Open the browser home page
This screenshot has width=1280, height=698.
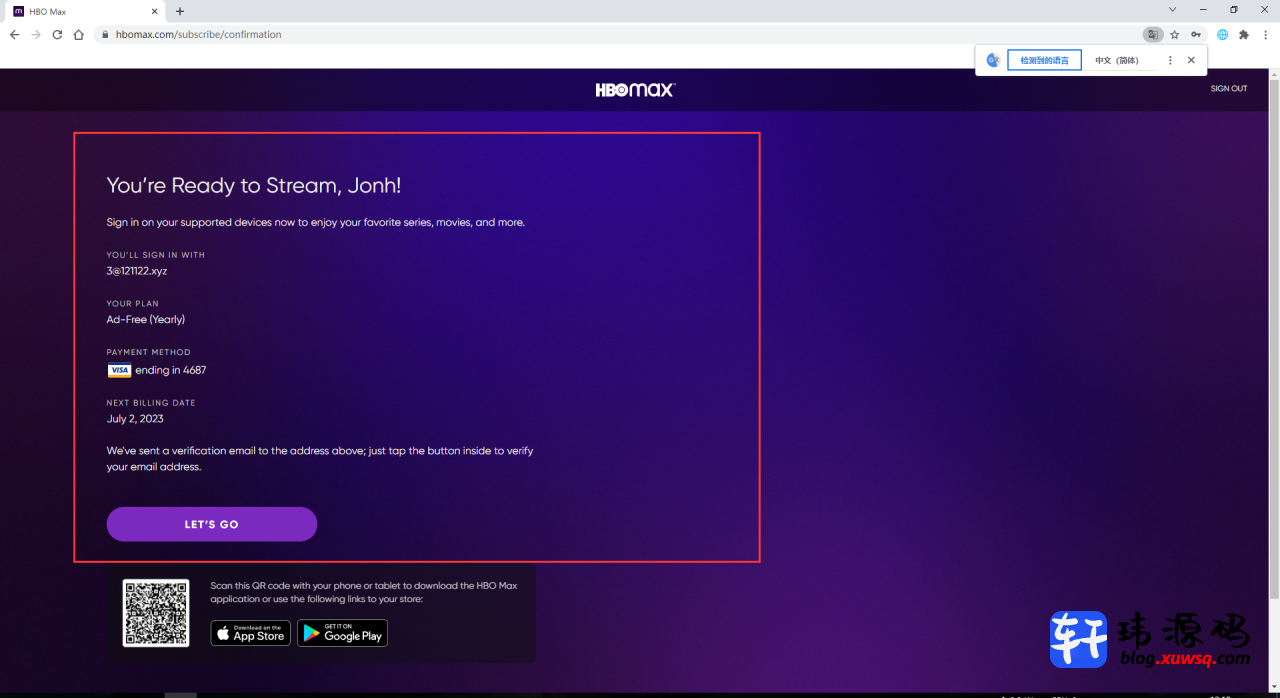click(x=78, y=34)
